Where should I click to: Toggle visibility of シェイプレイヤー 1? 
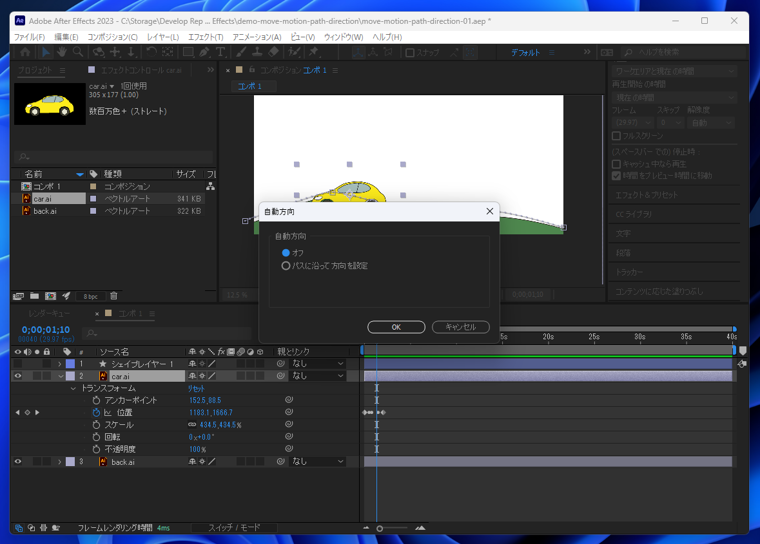pyautogui.click(x=18, y=364)
